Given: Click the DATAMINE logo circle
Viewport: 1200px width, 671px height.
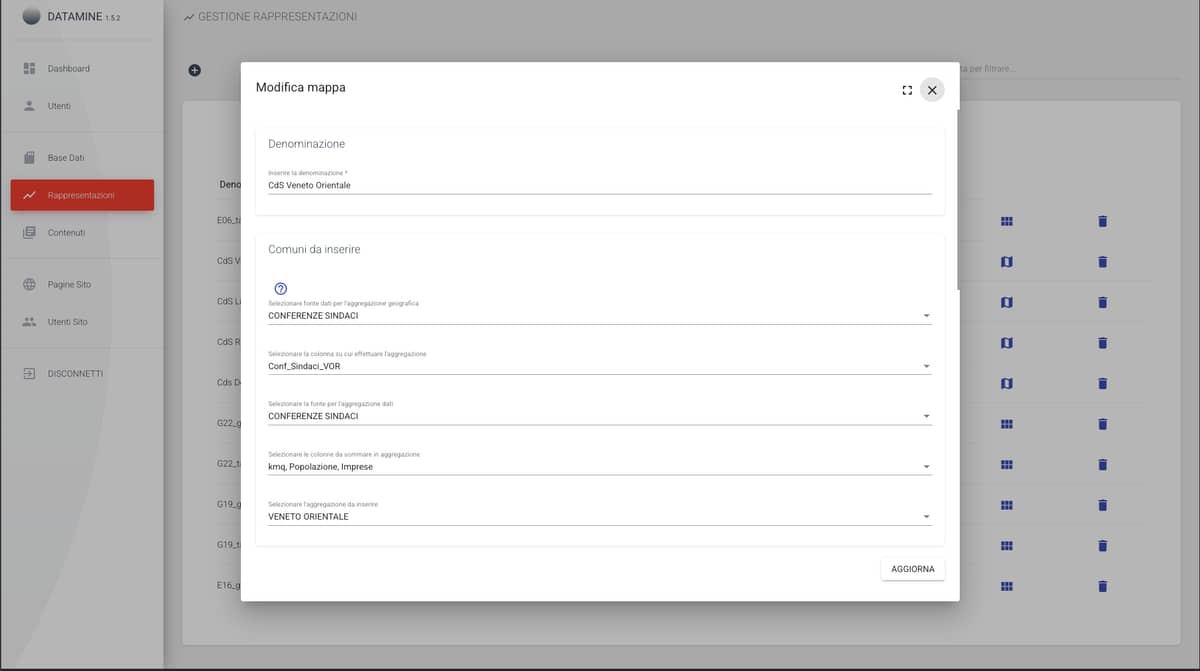Looking at the screenshot, I should (x=31, y=16).
